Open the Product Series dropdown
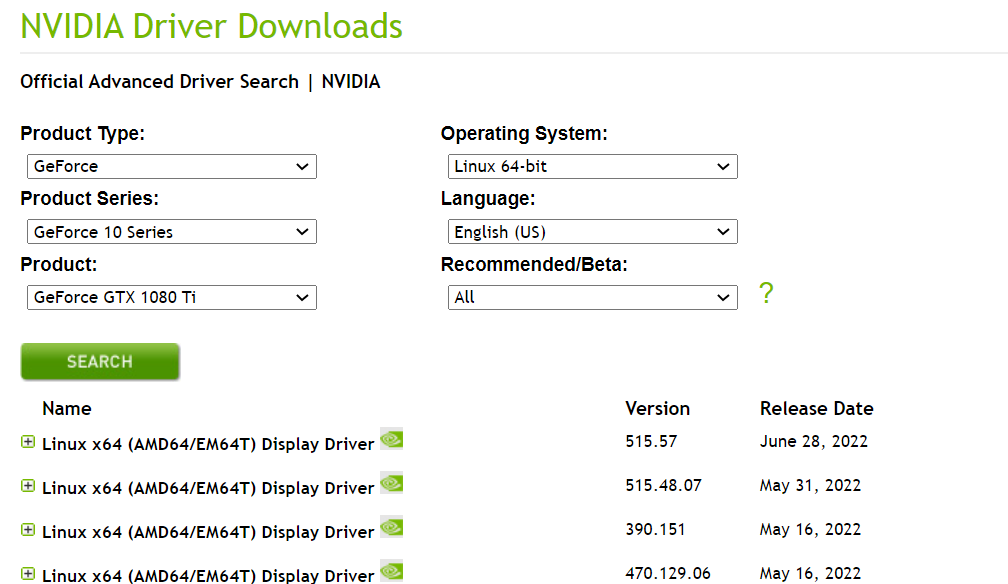Image resolution: width=1008 pixels, height=584 pixels. coord(172,232)
